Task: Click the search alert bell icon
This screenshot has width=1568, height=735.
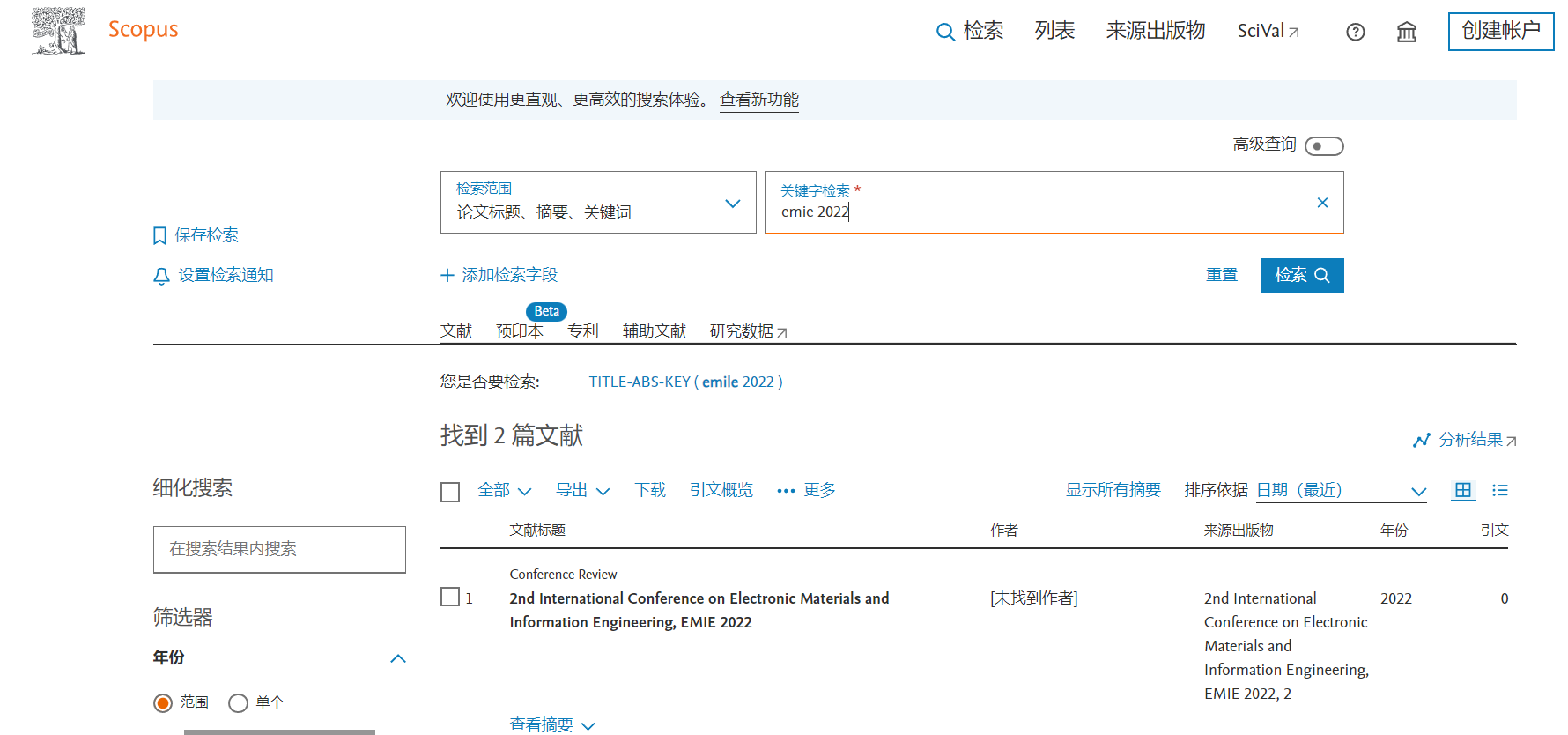Action: coord(161,277)
